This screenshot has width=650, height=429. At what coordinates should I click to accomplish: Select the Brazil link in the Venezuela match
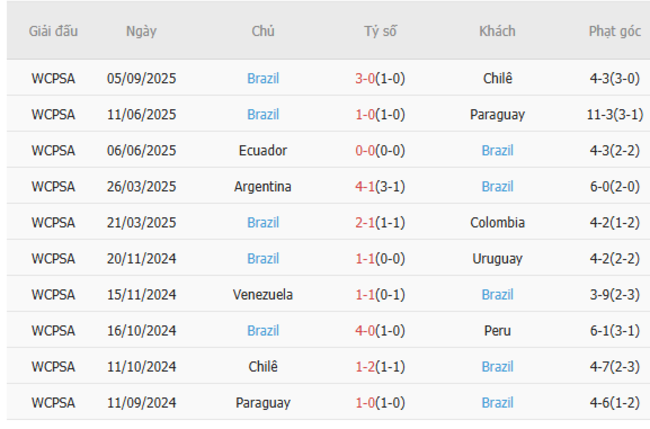click(497, 294)
